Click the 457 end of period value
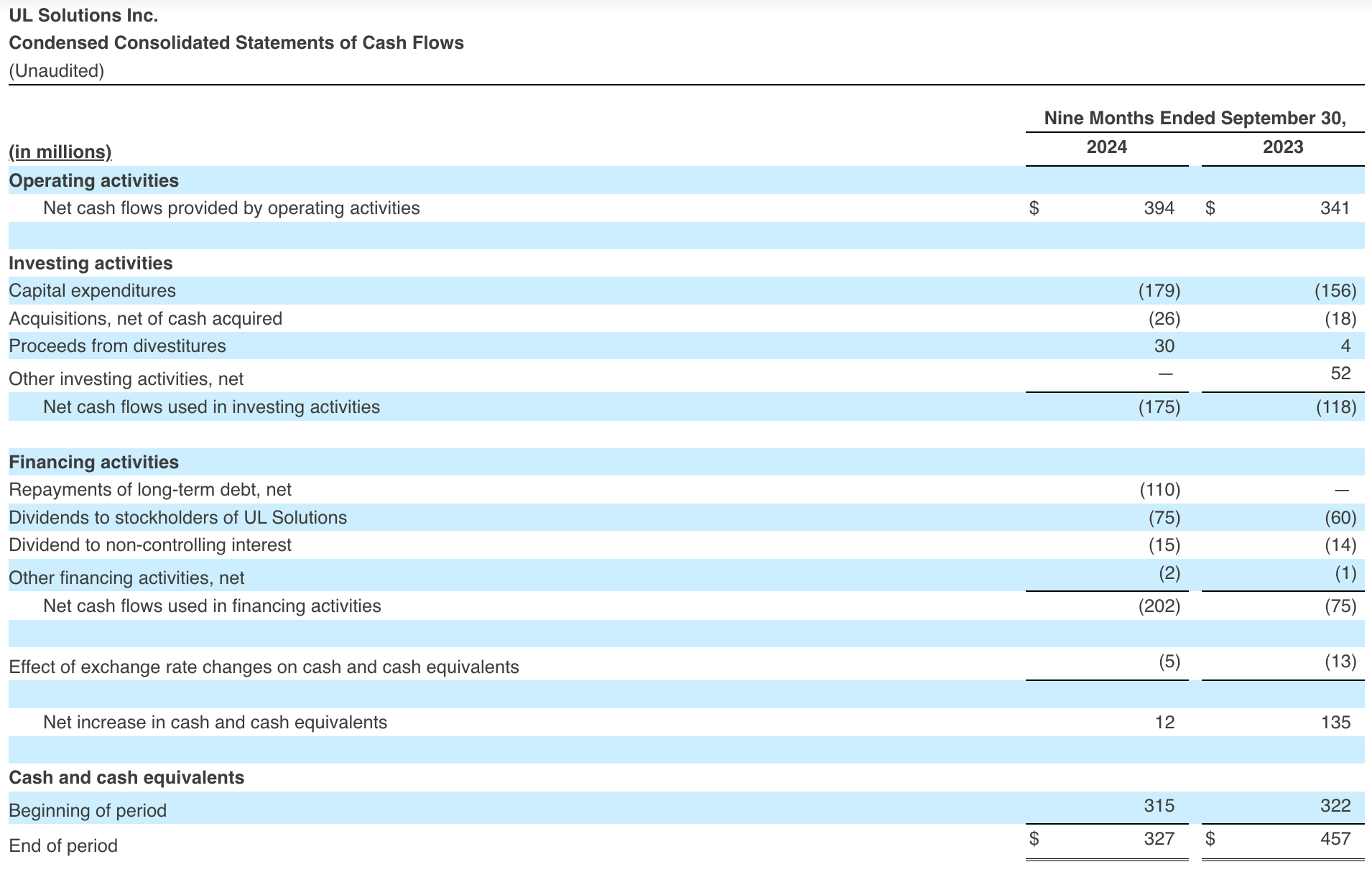Screen dimensions: 1372x872 coord(1335,839)
